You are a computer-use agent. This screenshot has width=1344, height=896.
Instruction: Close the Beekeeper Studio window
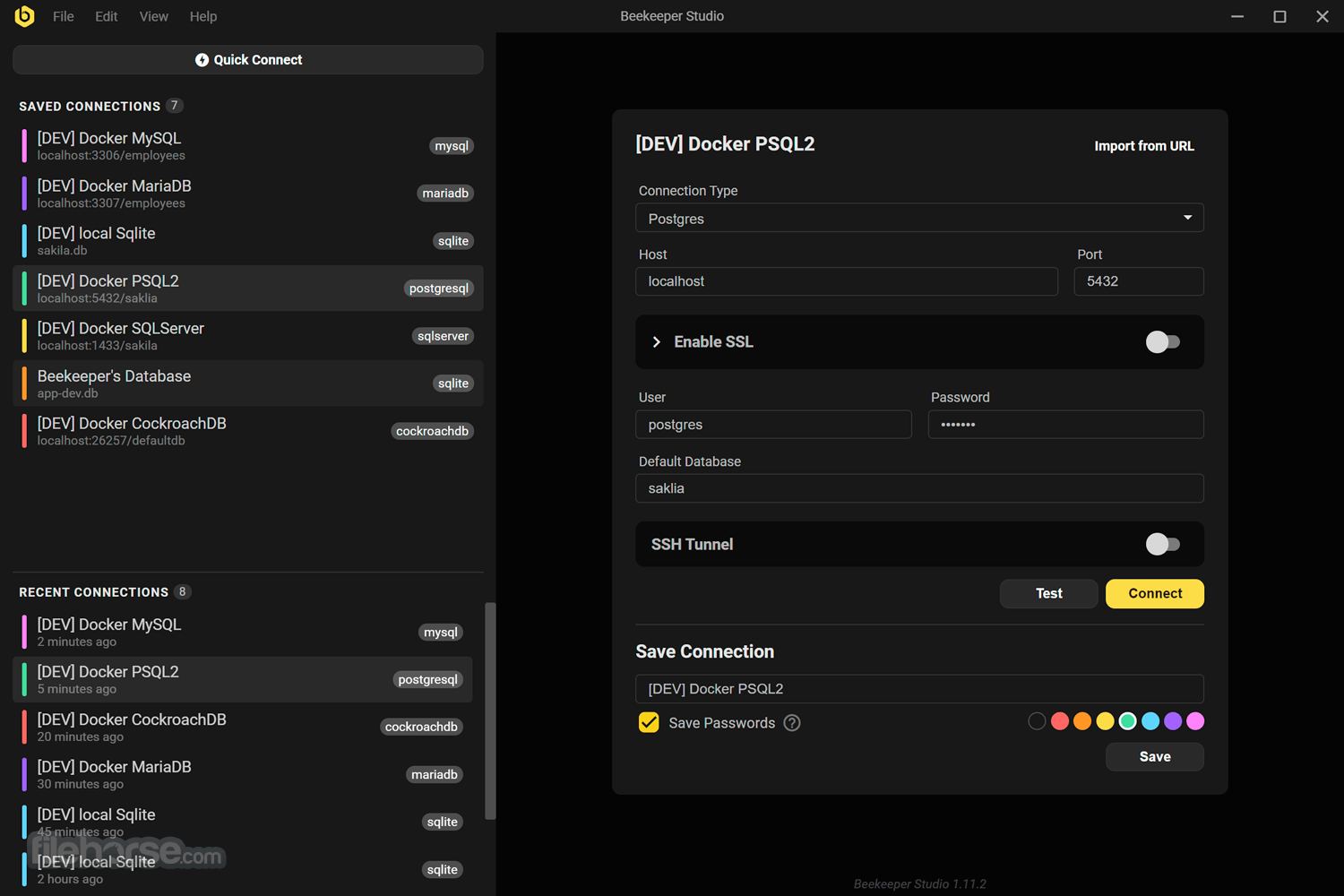point(1322,16)
